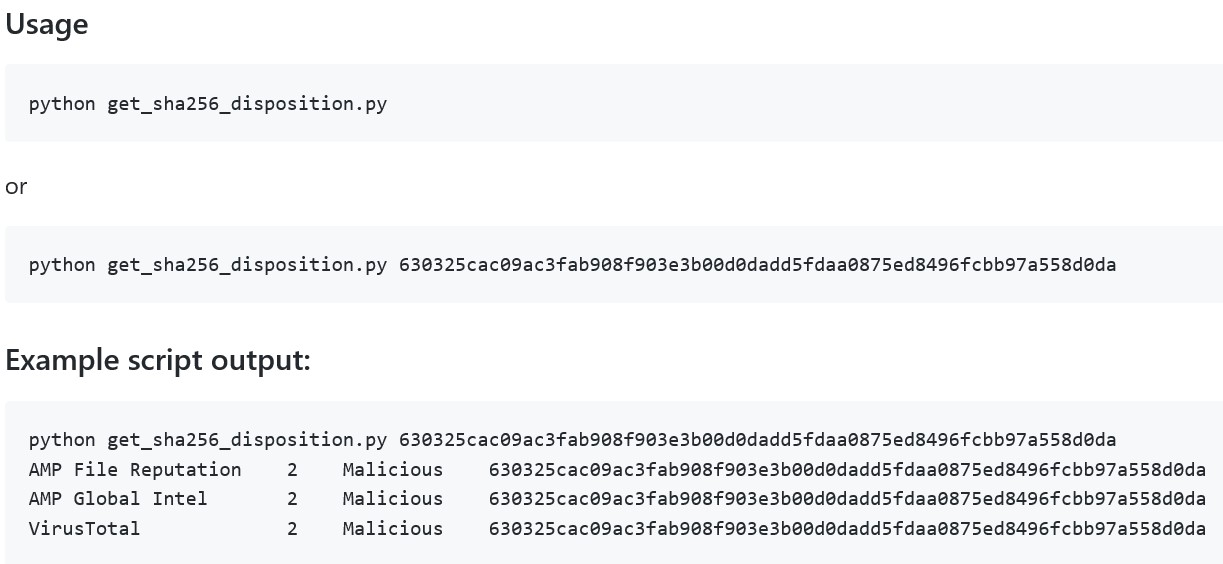Click the Usage heading
1223x564 pixels.
[x=47, y=24]
